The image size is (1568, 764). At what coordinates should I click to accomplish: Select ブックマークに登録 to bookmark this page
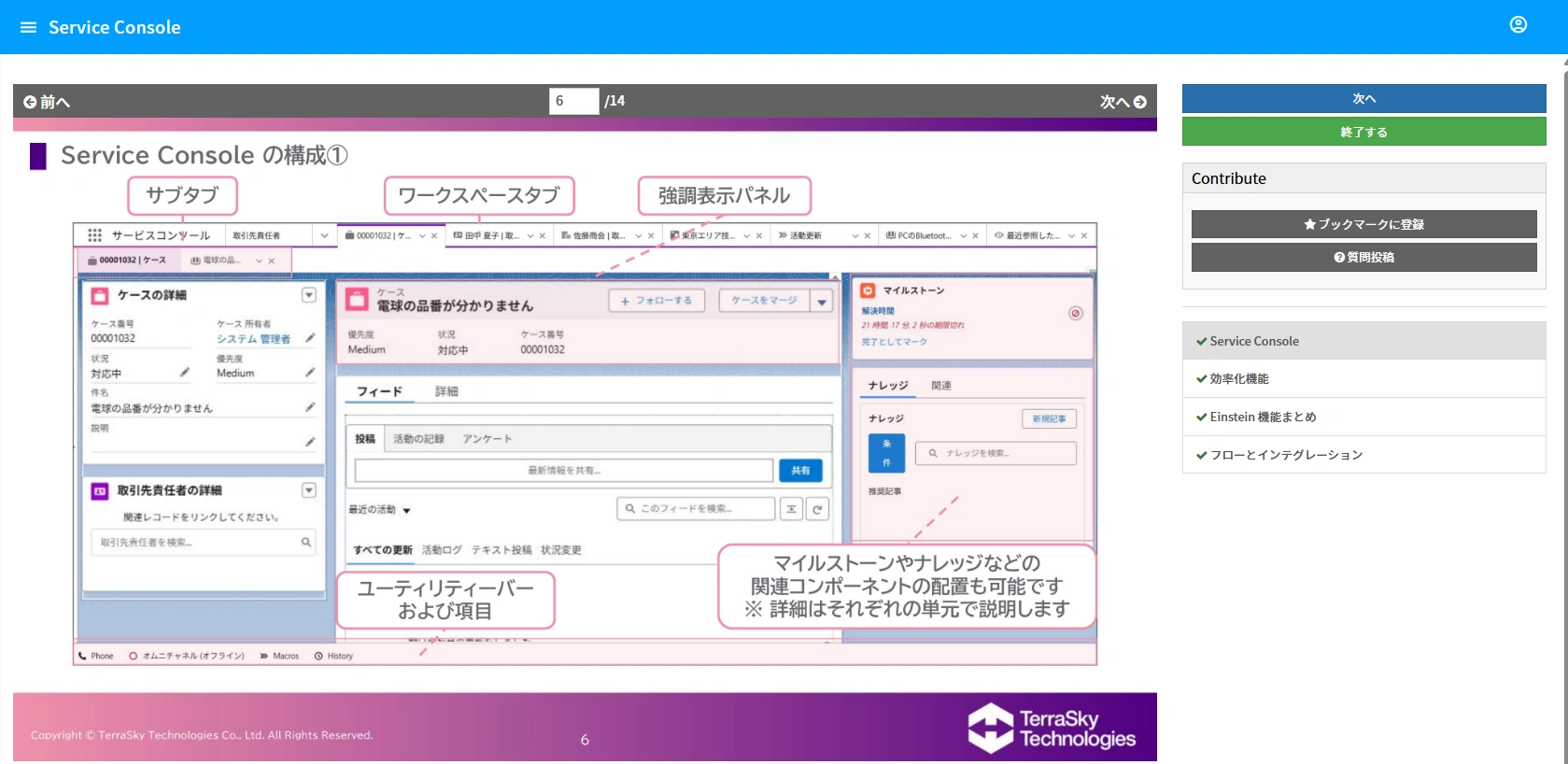click(x=1363, y=224)
